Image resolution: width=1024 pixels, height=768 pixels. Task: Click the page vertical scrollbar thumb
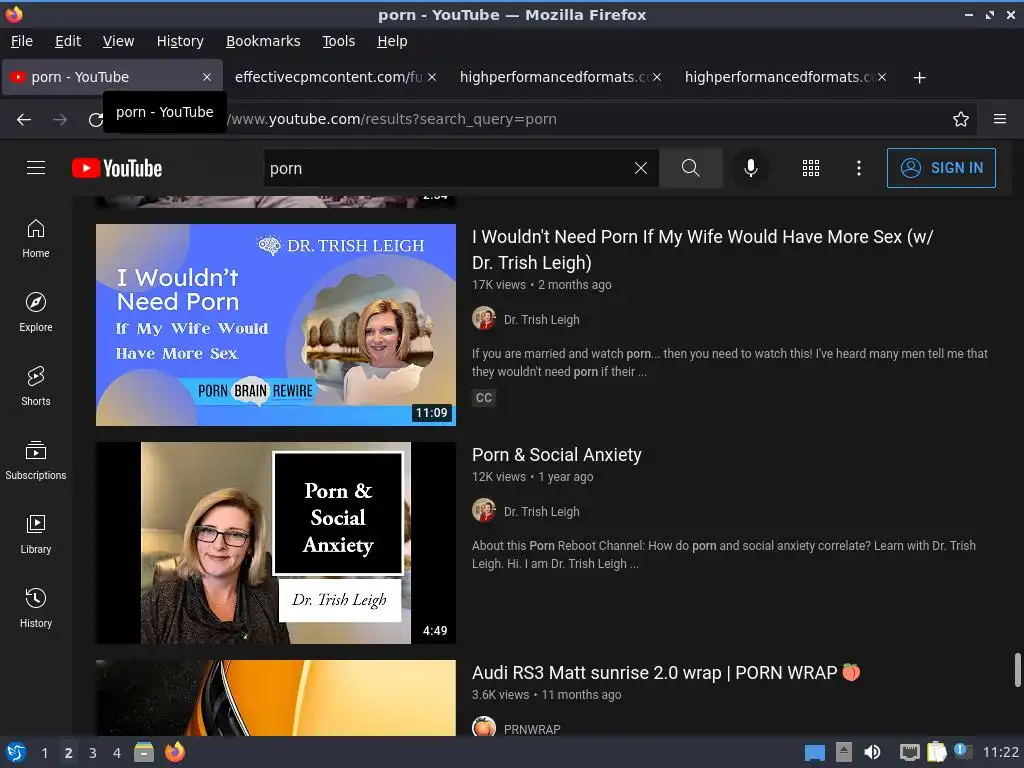1017,670
